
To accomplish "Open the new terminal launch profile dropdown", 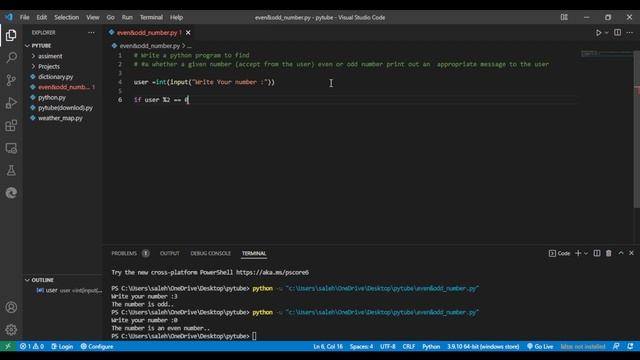I will [586, 253].
